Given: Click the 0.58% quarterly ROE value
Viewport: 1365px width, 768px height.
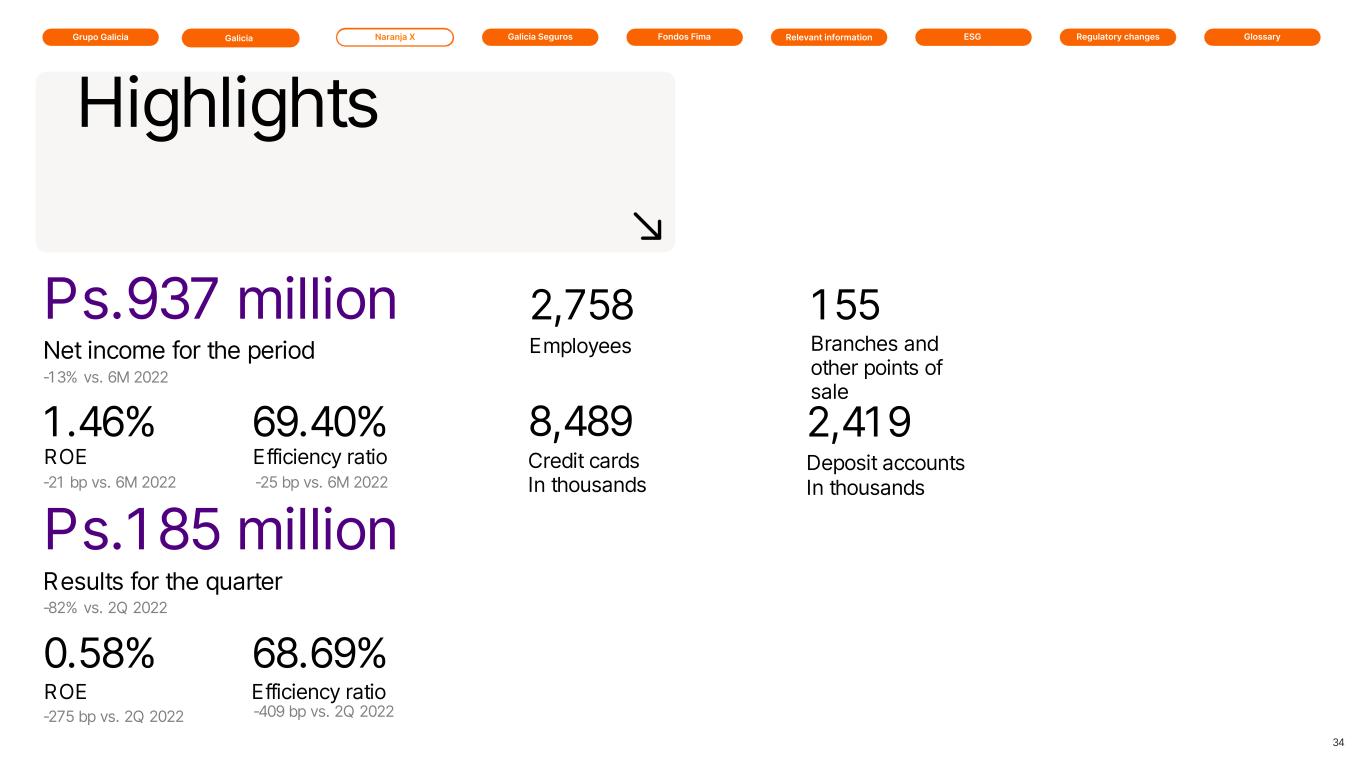Looking at the screenshot, I should click(99, 654).
